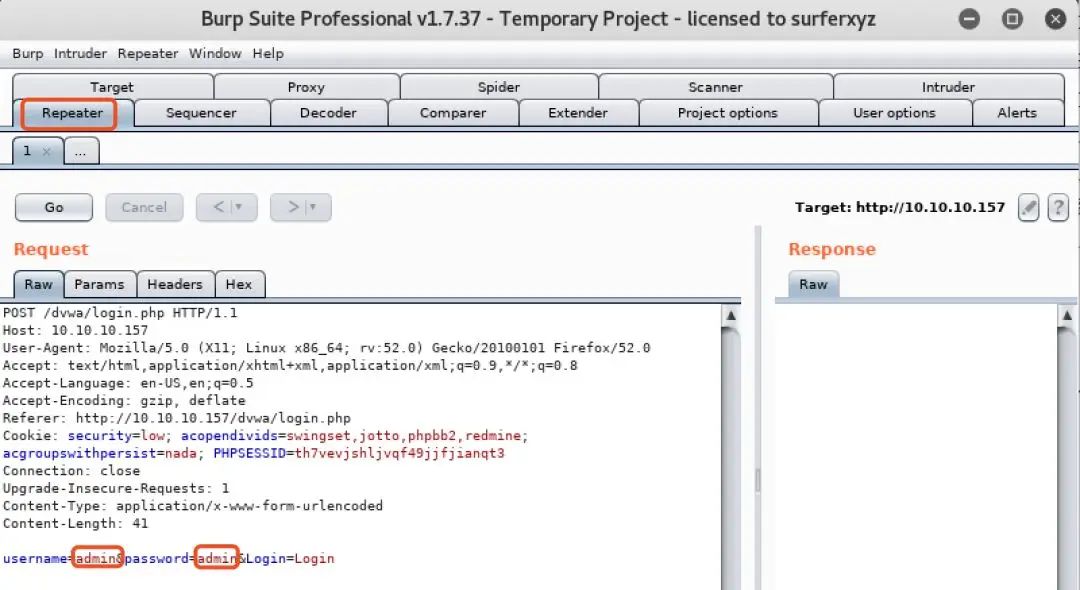This screenshot has width=1080, height=590.
Task: Click the Login=Login parameter
Action: (290, 558)
